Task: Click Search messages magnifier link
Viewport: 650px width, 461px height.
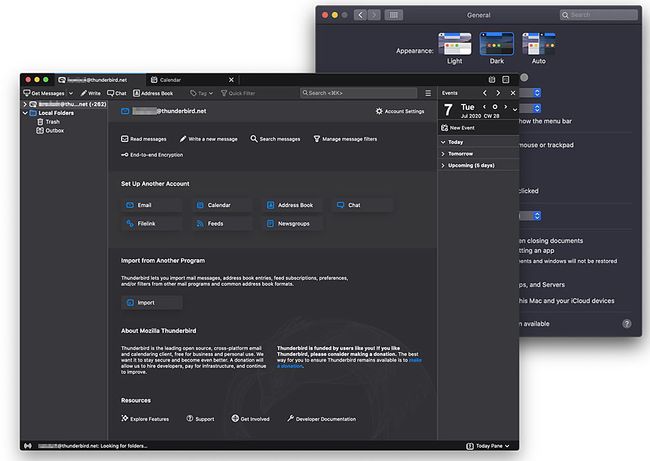Action: click(x=275, y=139)
